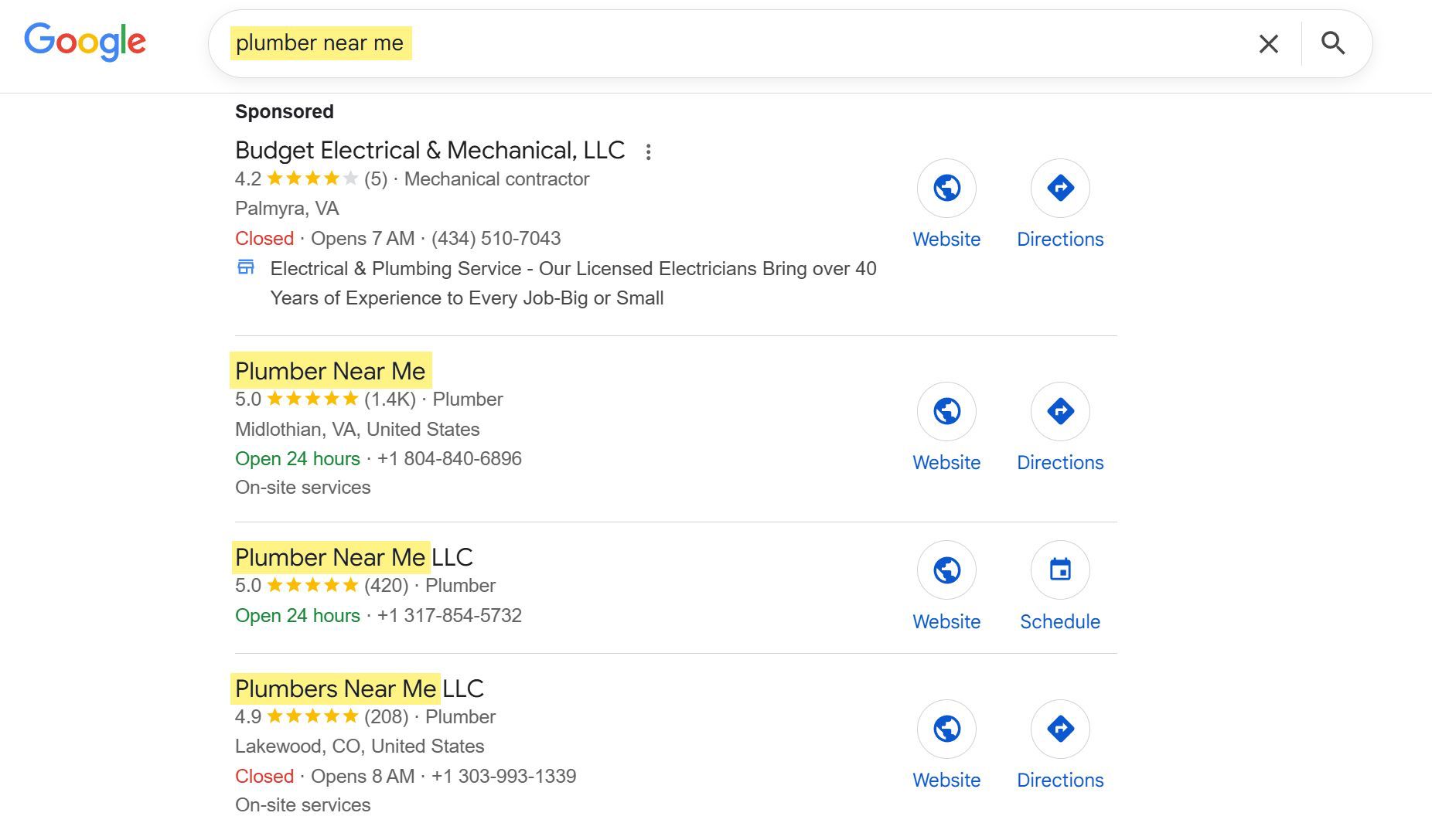Go to Google homepage via logo

(x=85, y=42)
